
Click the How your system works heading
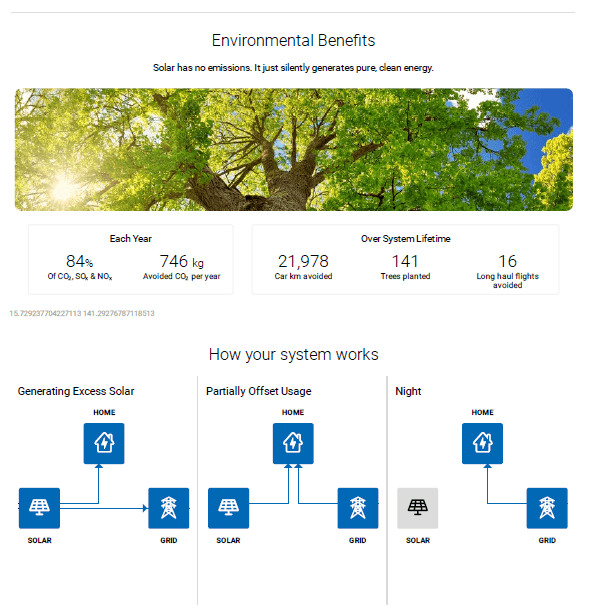(294, 354)
